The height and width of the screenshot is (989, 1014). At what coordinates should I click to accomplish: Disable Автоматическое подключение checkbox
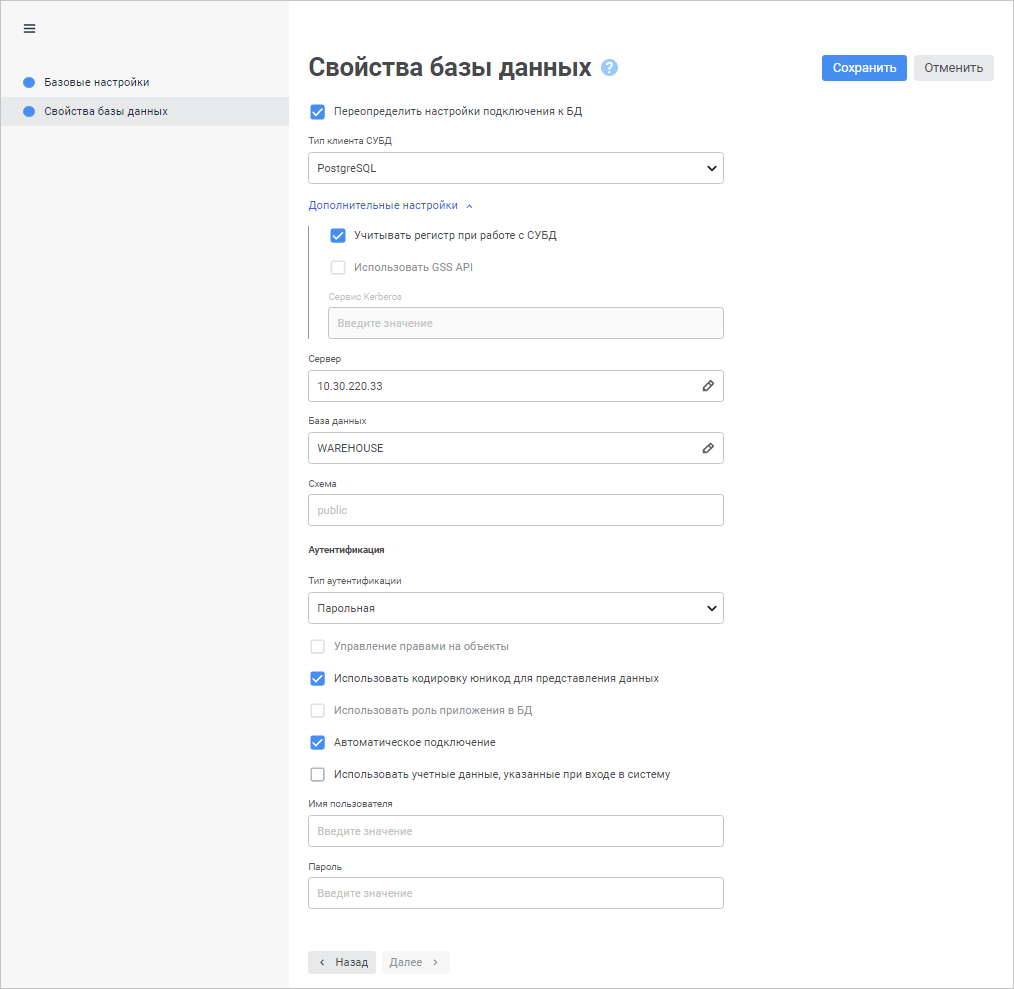click(318, 743)
